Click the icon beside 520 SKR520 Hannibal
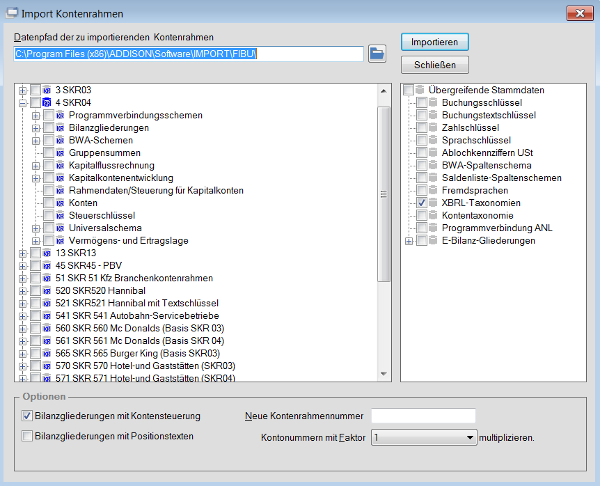The image size is (600, 486). tap(47, 291)
